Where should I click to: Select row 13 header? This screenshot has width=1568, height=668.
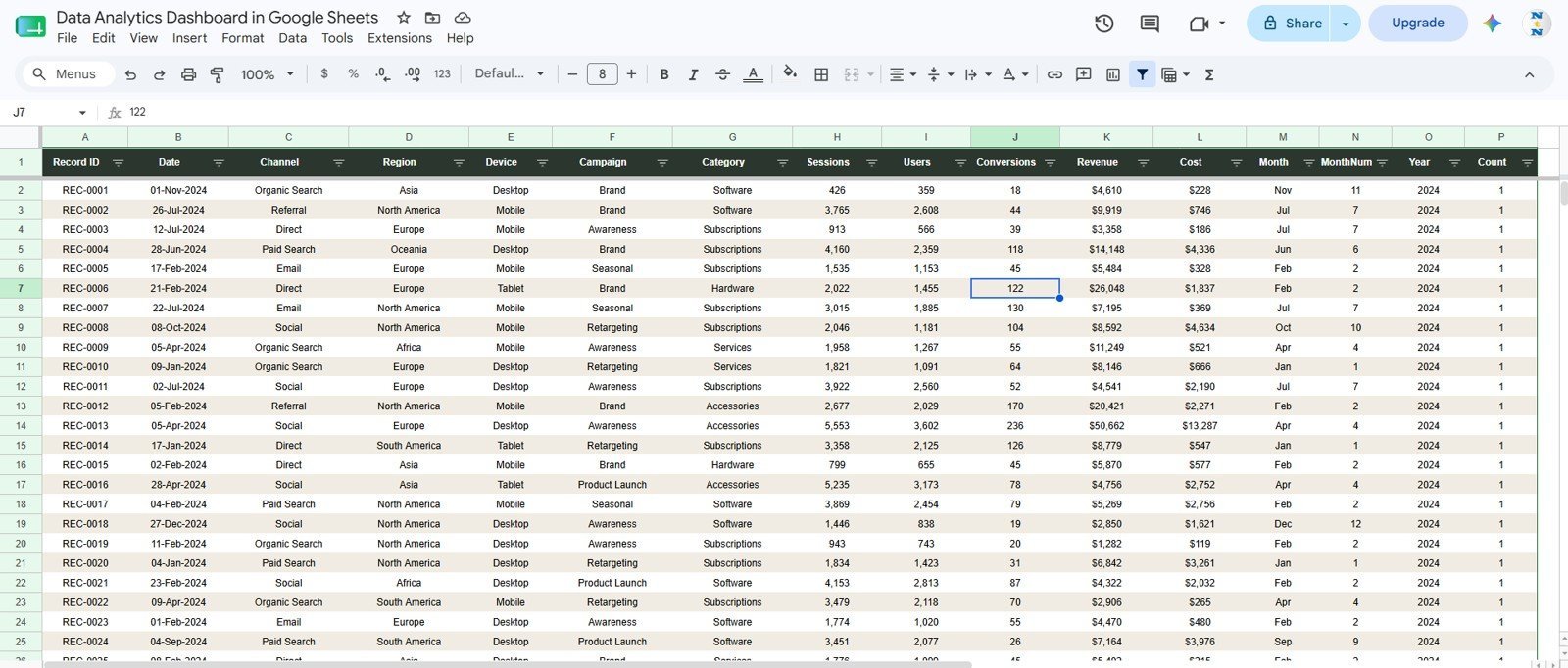(21, 406)
